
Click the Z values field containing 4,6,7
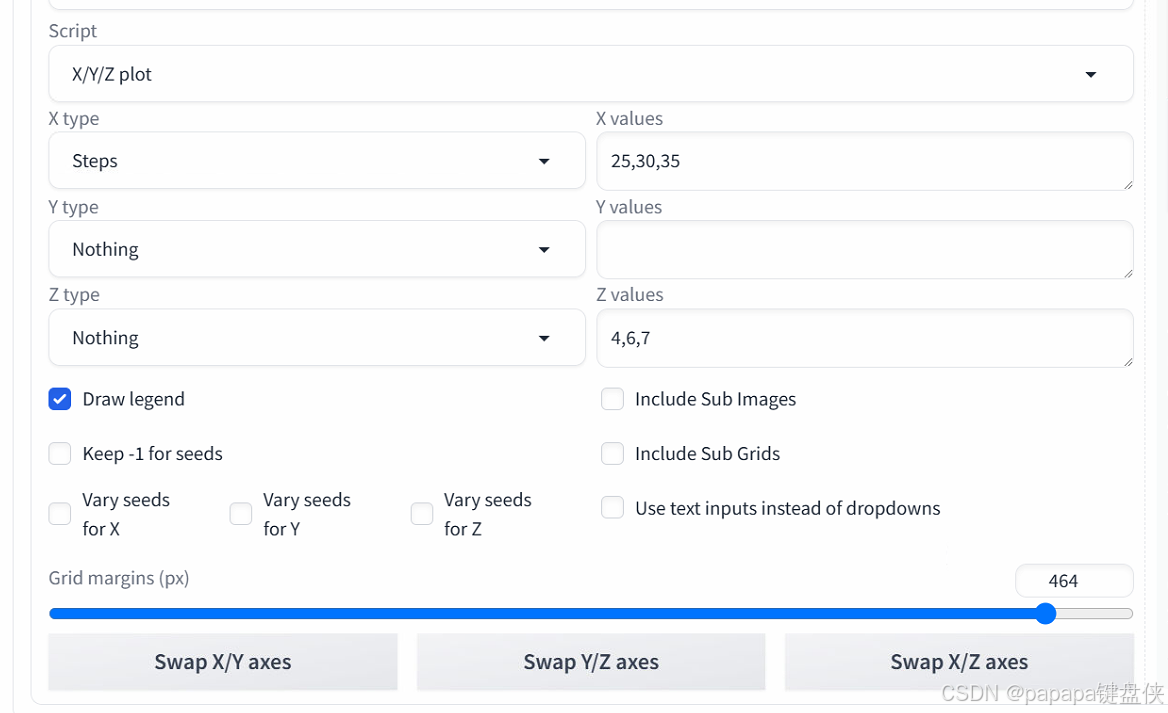[x=865, y=338]
